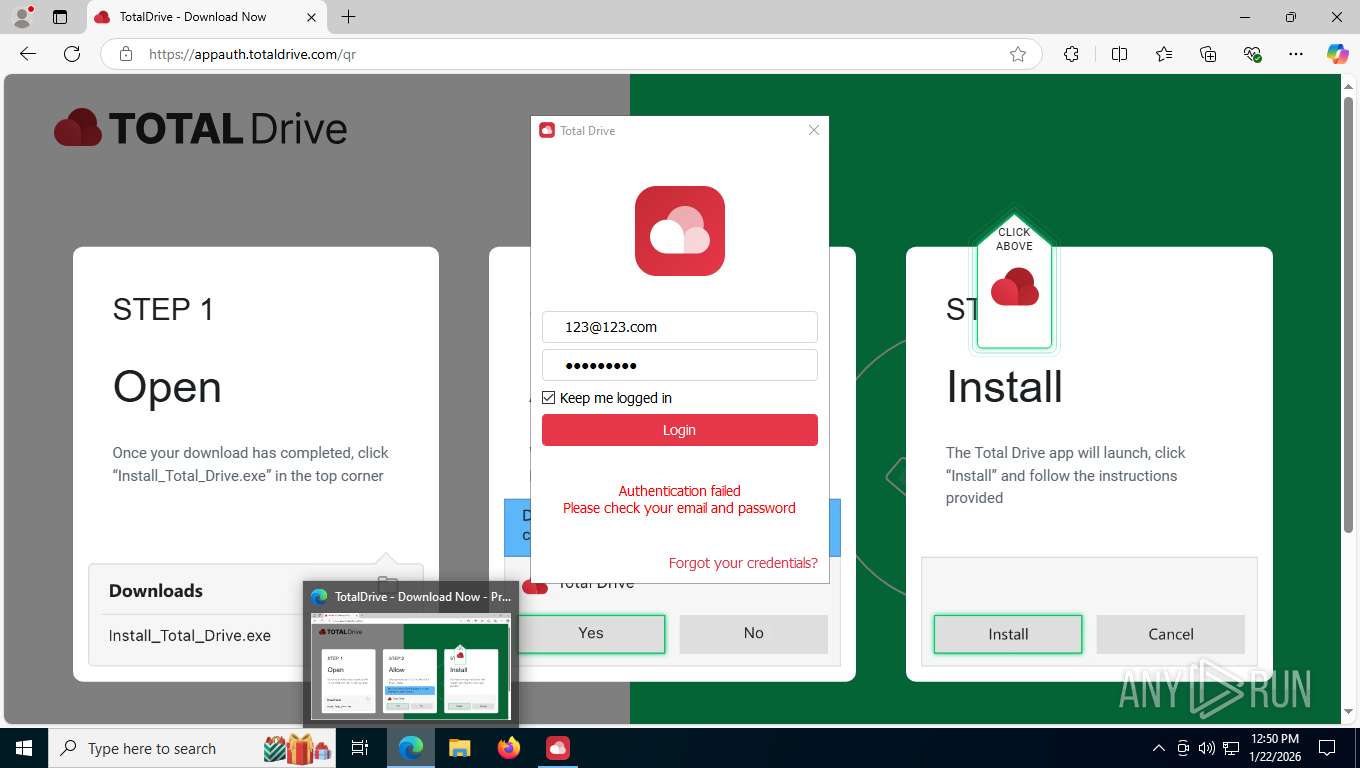Image resolution: width=1360 pixels, height=768 pixels.
Task: Click the Edge profile avatar icon
Action: point(21,17)
